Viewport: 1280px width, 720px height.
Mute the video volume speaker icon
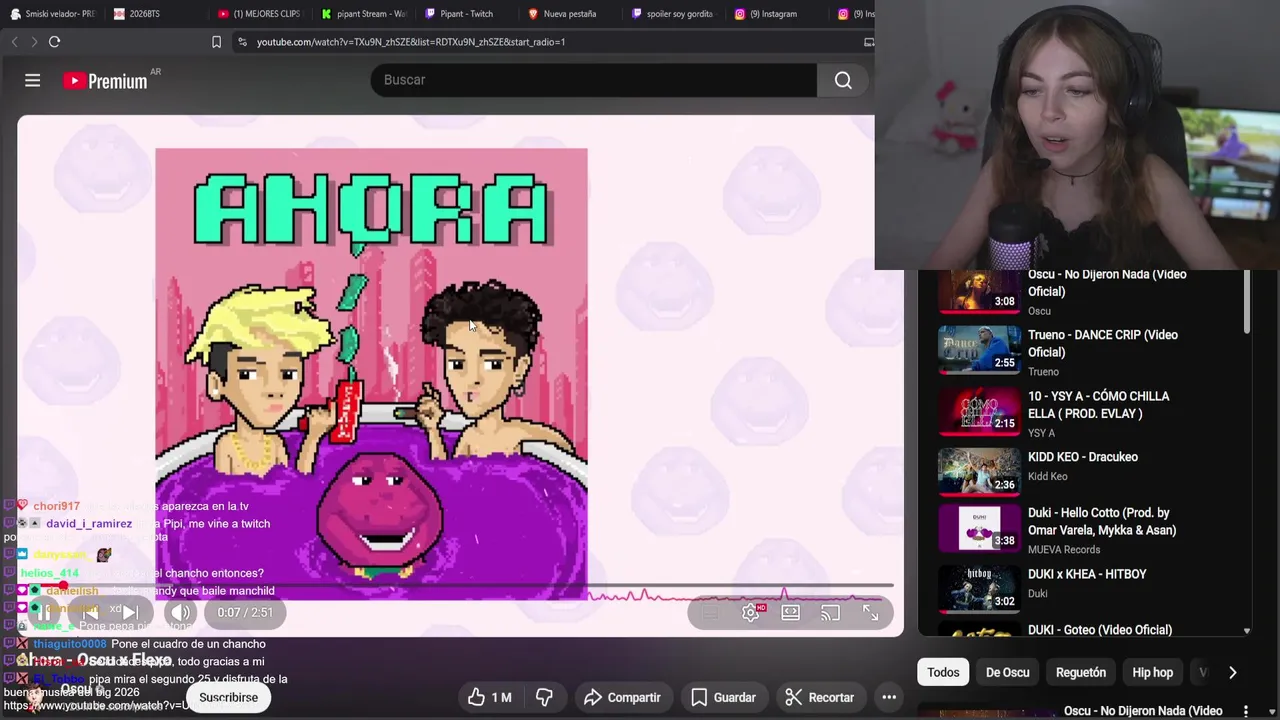click(x=180, y=613)
